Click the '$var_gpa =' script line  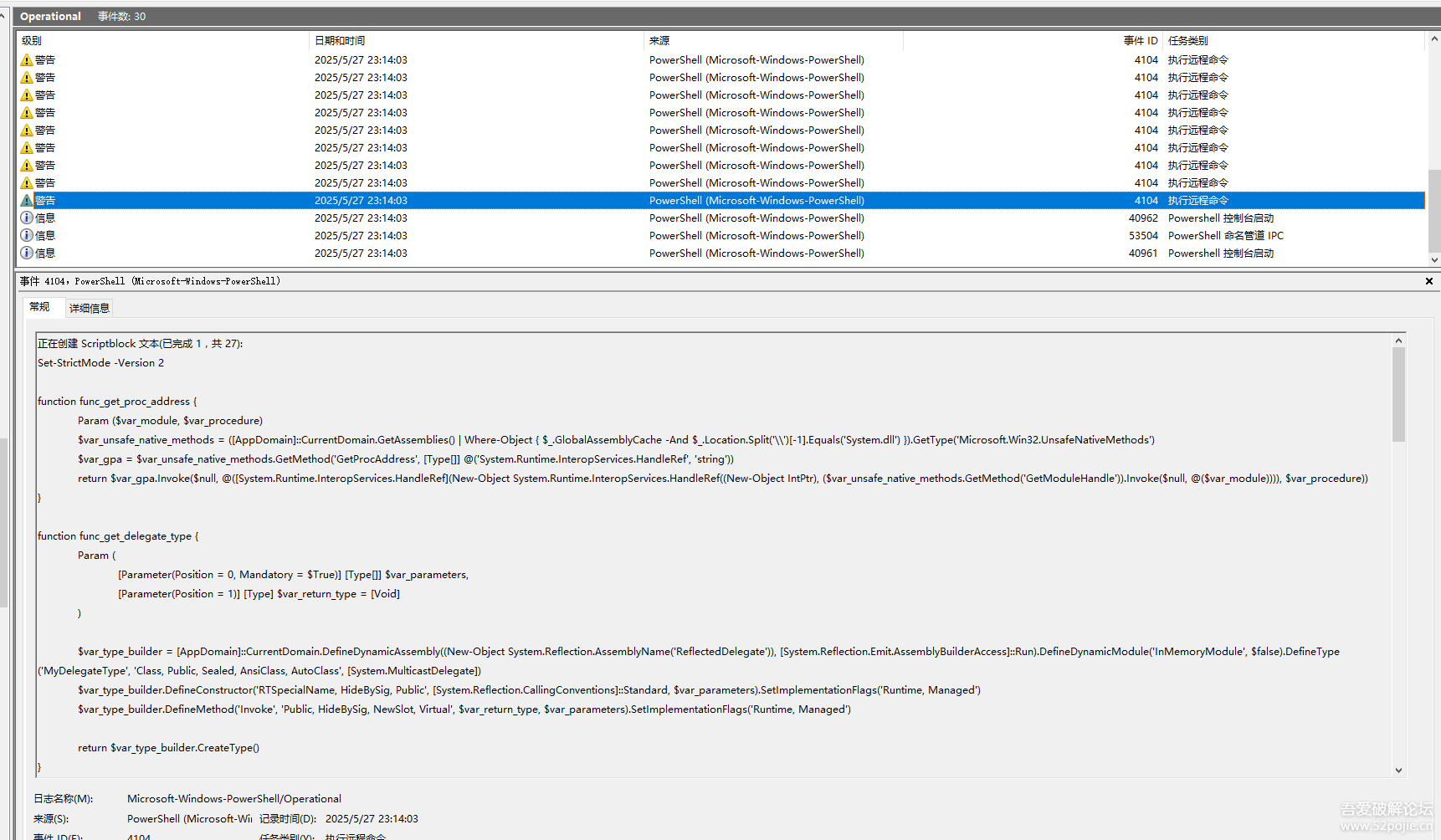point(406,459)
